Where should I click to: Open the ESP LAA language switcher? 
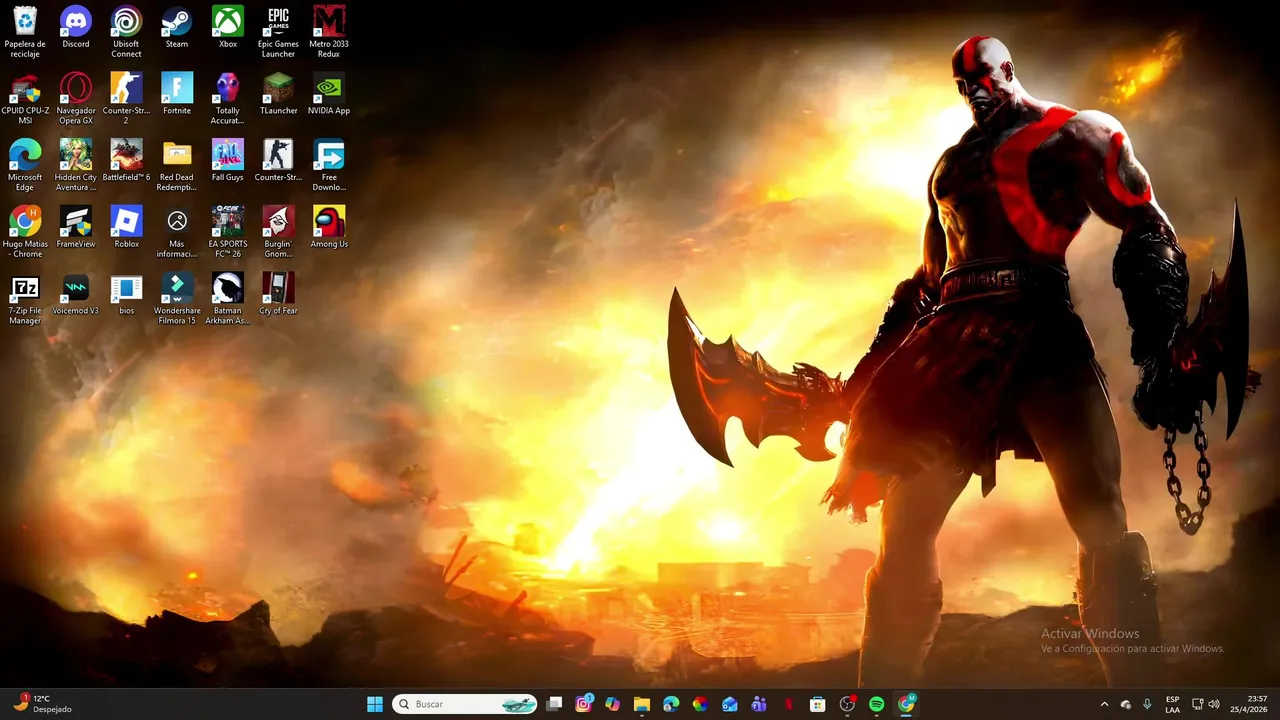pyautogui.click(x=1172, y=704)
